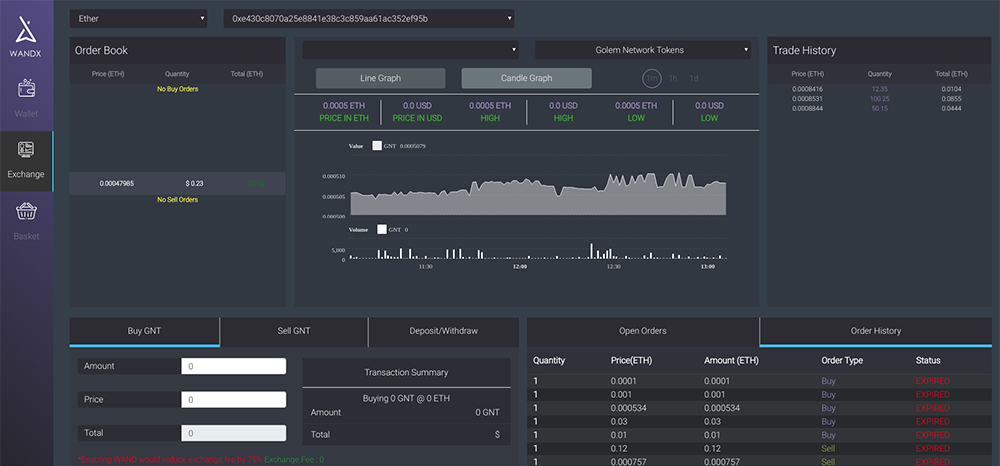1000x466 pixels.
Task: Switch to Buy GNT tab
Action: (x=144, y=331)
